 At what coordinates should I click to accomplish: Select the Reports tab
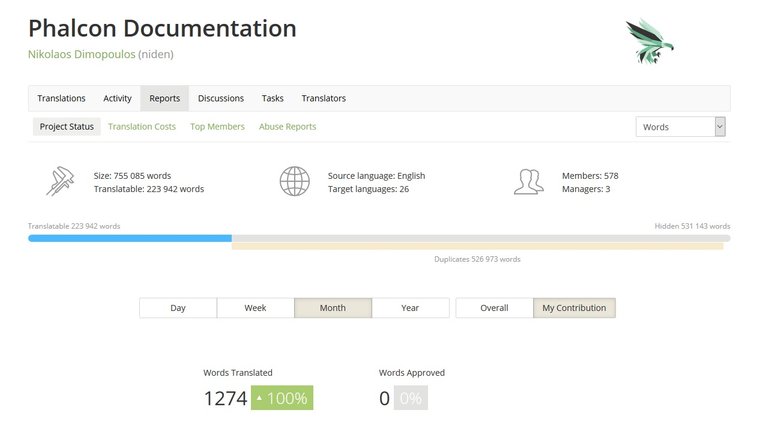[x=165, y=98]
